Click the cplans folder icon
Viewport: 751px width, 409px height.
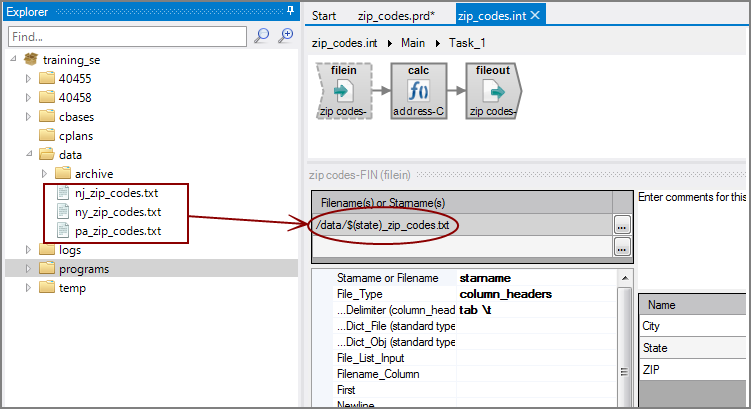tap(46, 136)
